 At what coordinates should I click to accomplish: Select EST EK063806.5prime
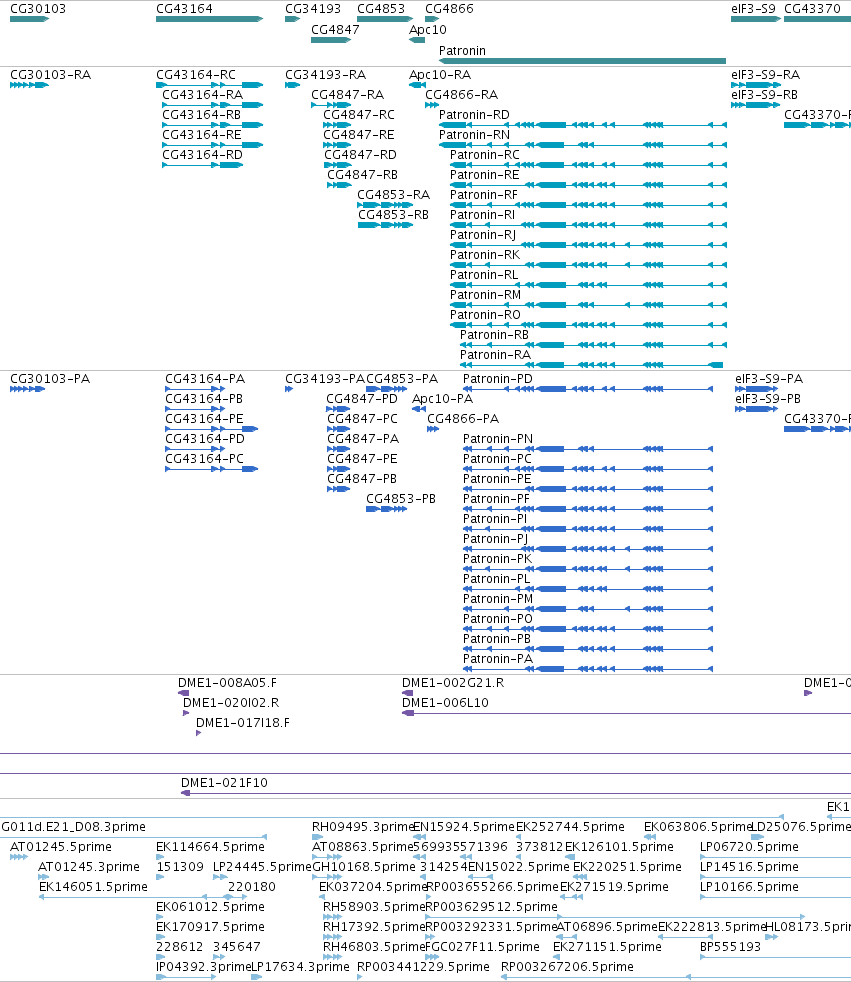698,827
